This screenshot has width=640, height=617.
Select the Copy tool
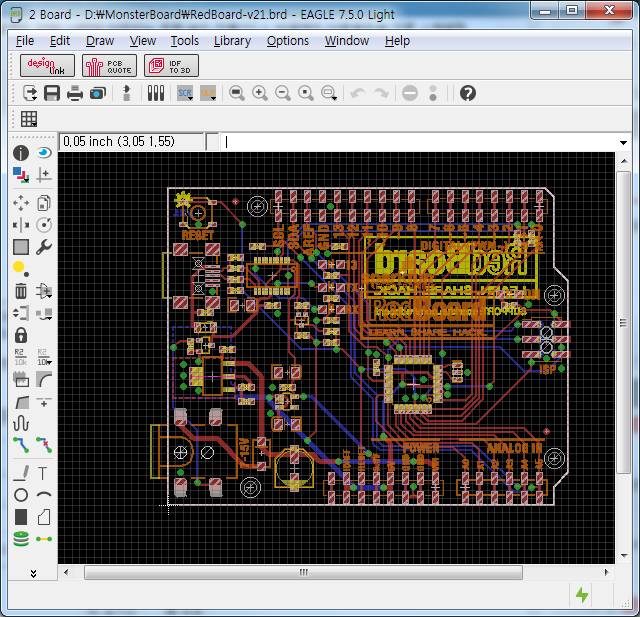44,203
